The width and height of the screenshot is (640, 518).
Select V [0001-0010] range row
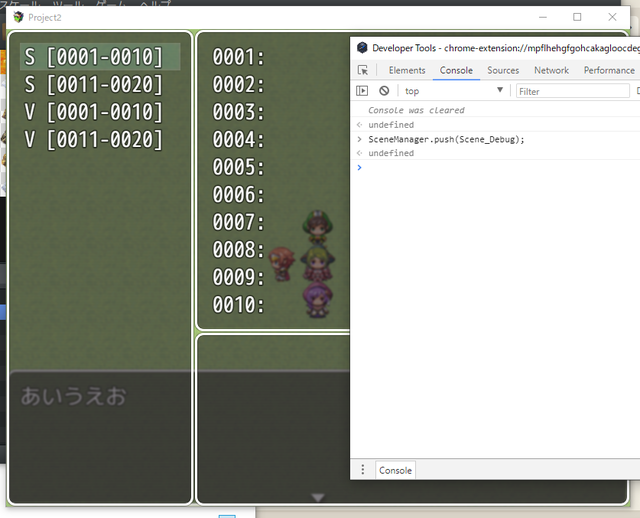coord(100,111)
